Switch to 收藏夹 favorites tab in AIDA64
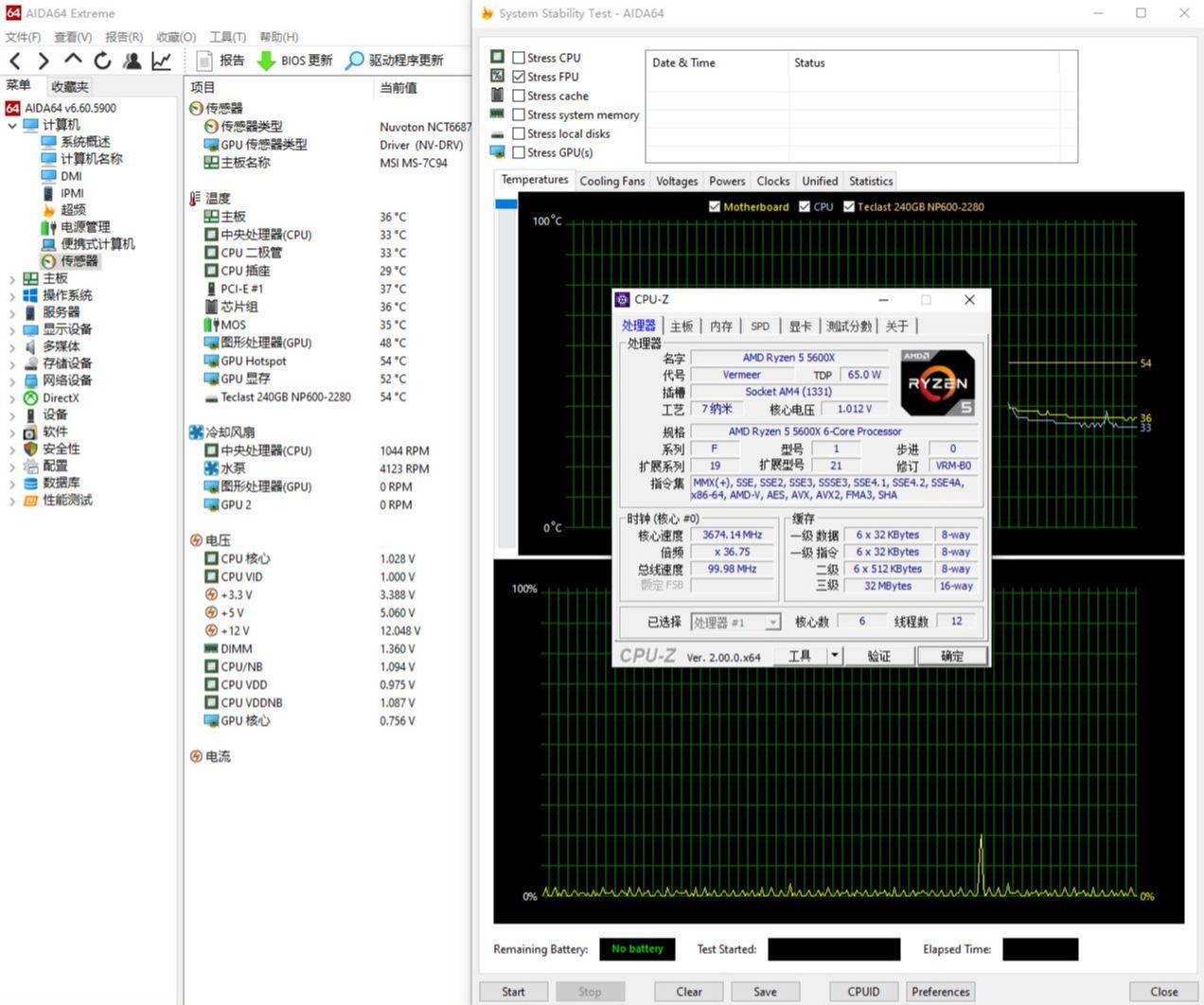 [69, 87]
